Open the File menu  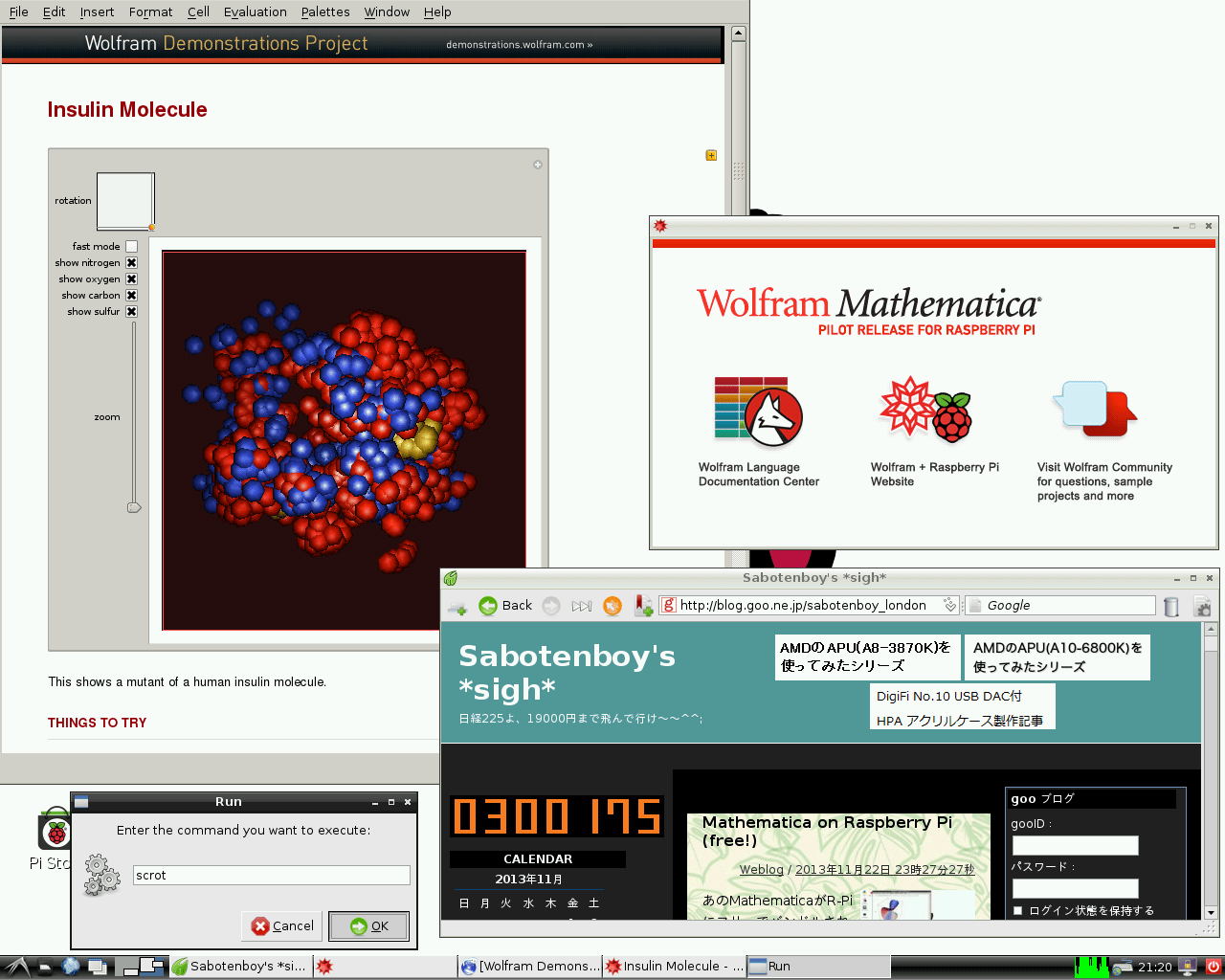point(19,11)
